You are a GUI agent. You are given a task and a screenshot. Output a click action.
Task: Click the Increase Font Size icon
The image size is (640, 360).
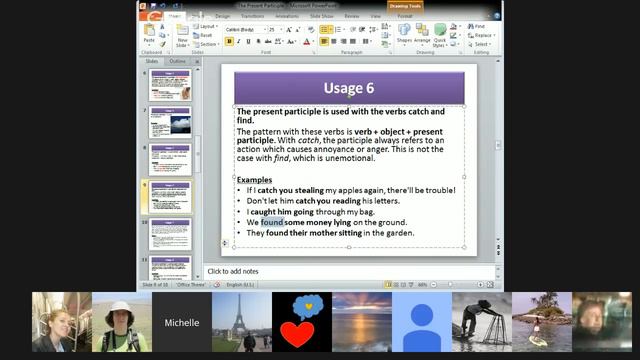(x=289, y=30)
